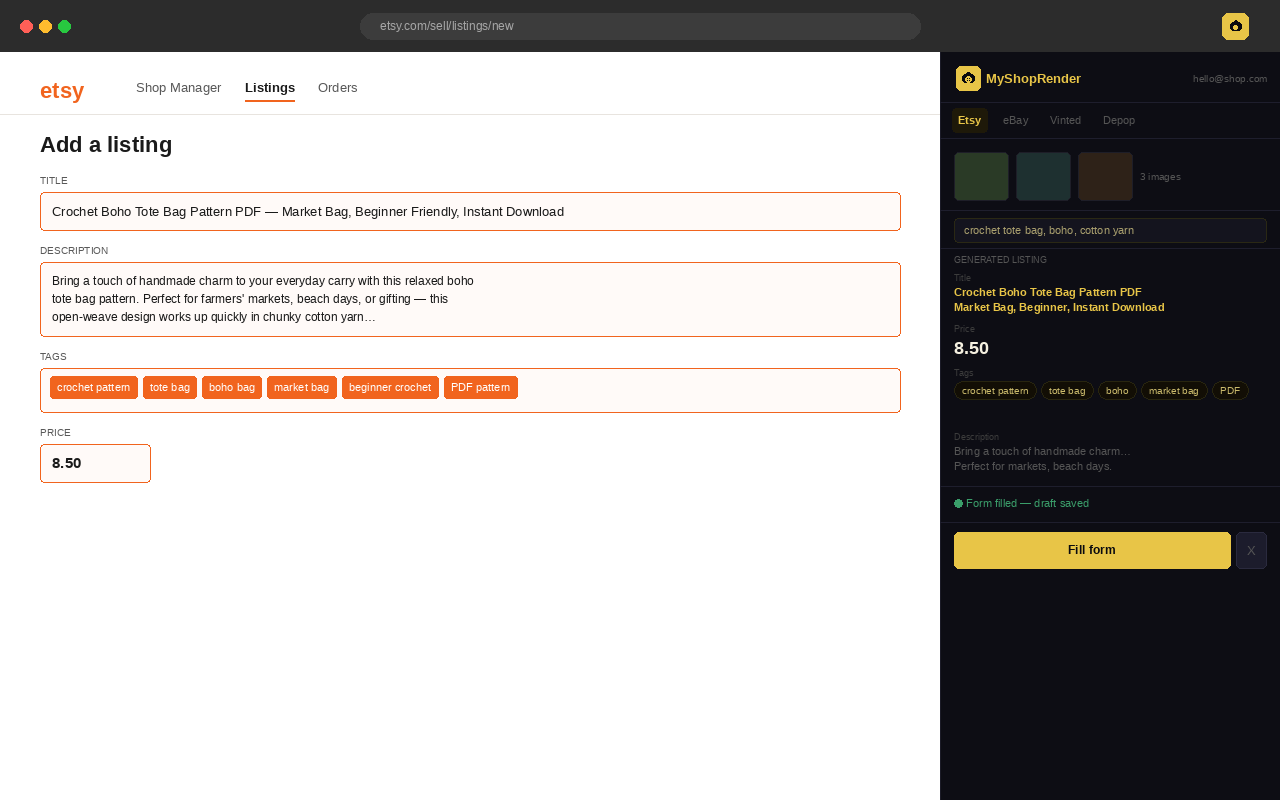Select the first green image thumbnail
The height and width of the screenshot is (800, 1280).
coord(981,176)
